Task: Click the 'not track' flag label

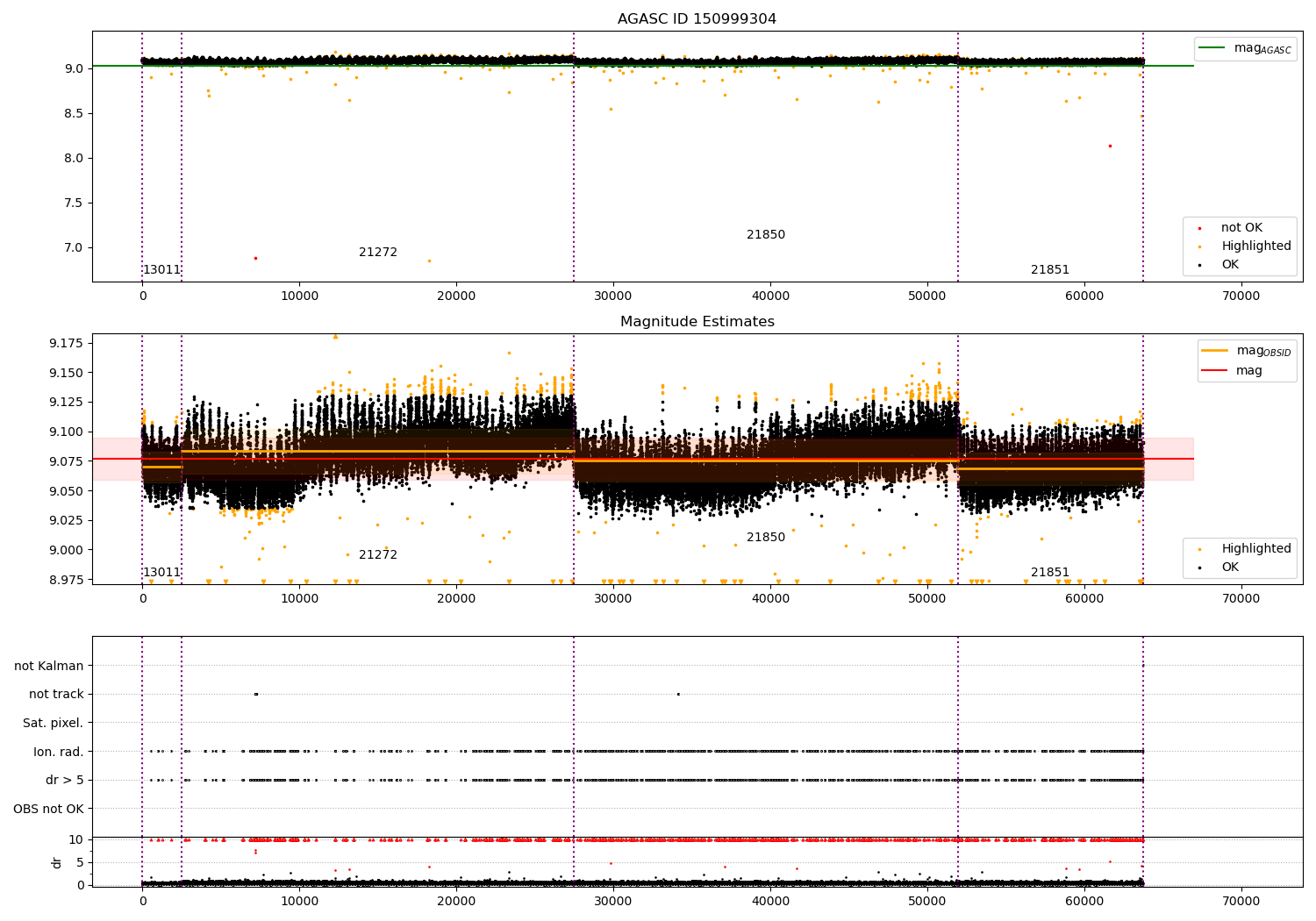Action: (x=56, y=695)
